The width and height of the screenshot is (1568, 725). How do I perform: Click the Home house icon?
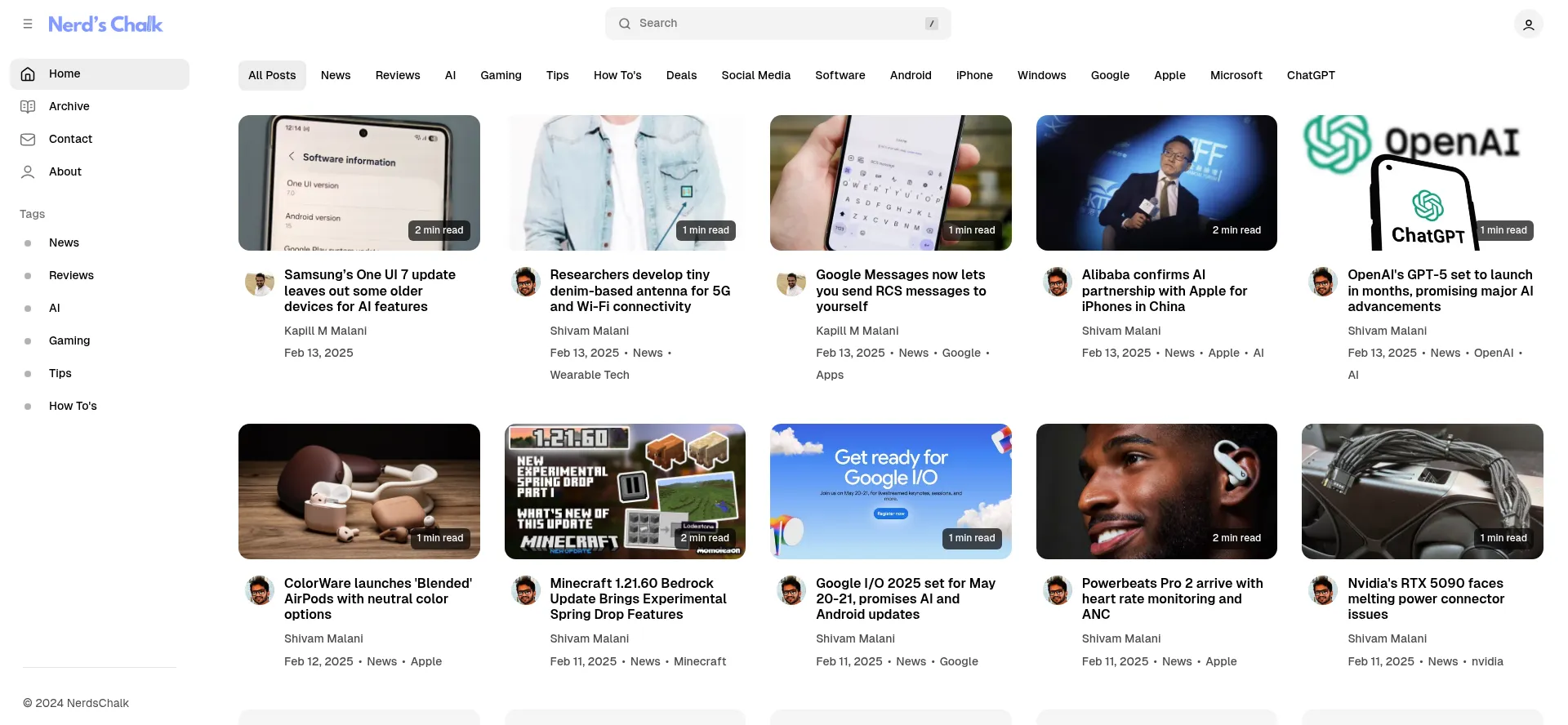coord(28,74)
